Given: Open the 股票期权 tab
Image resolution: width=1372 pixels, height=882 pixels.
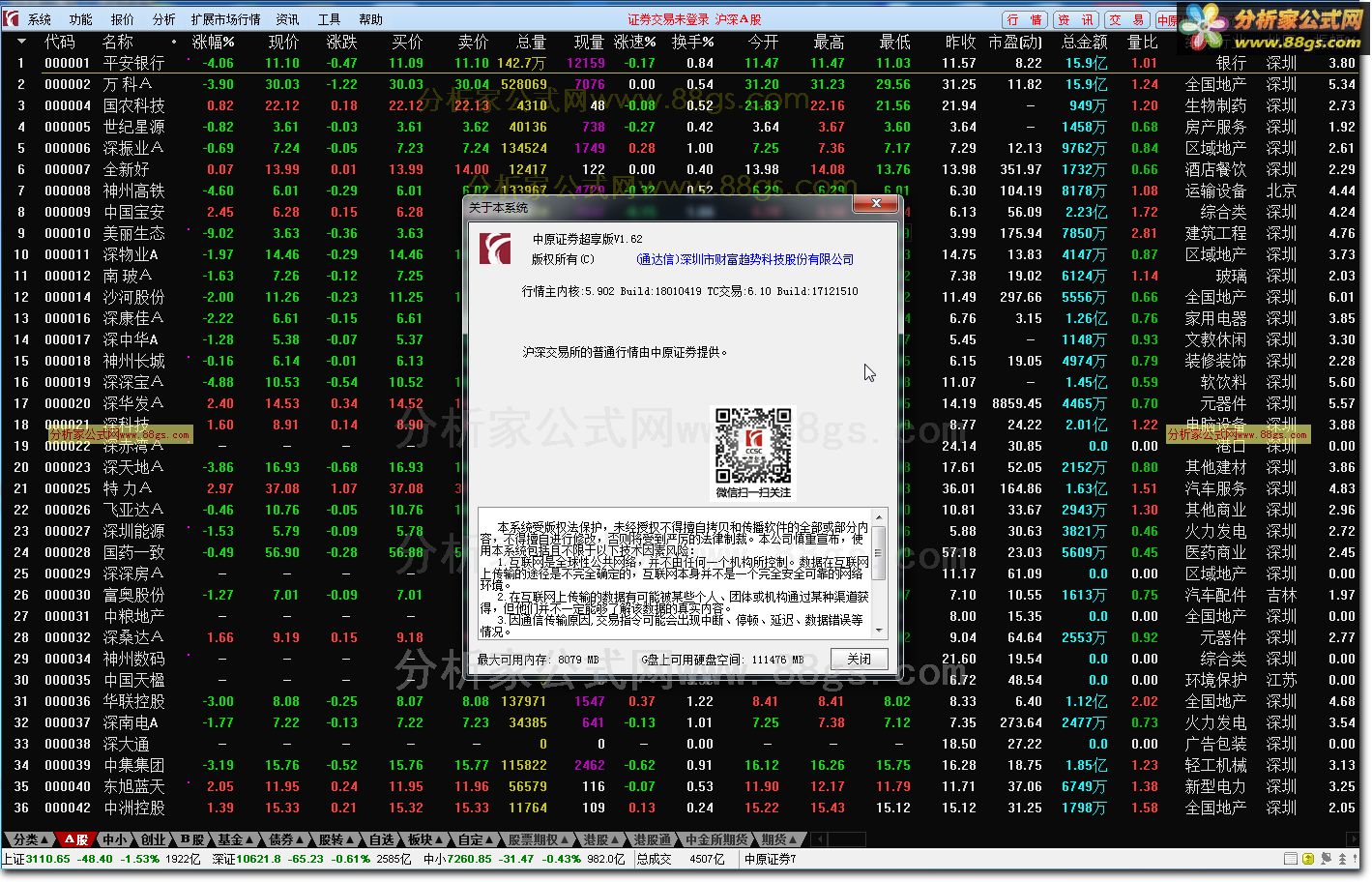Looking at the screenshot, I should [539, 839].
